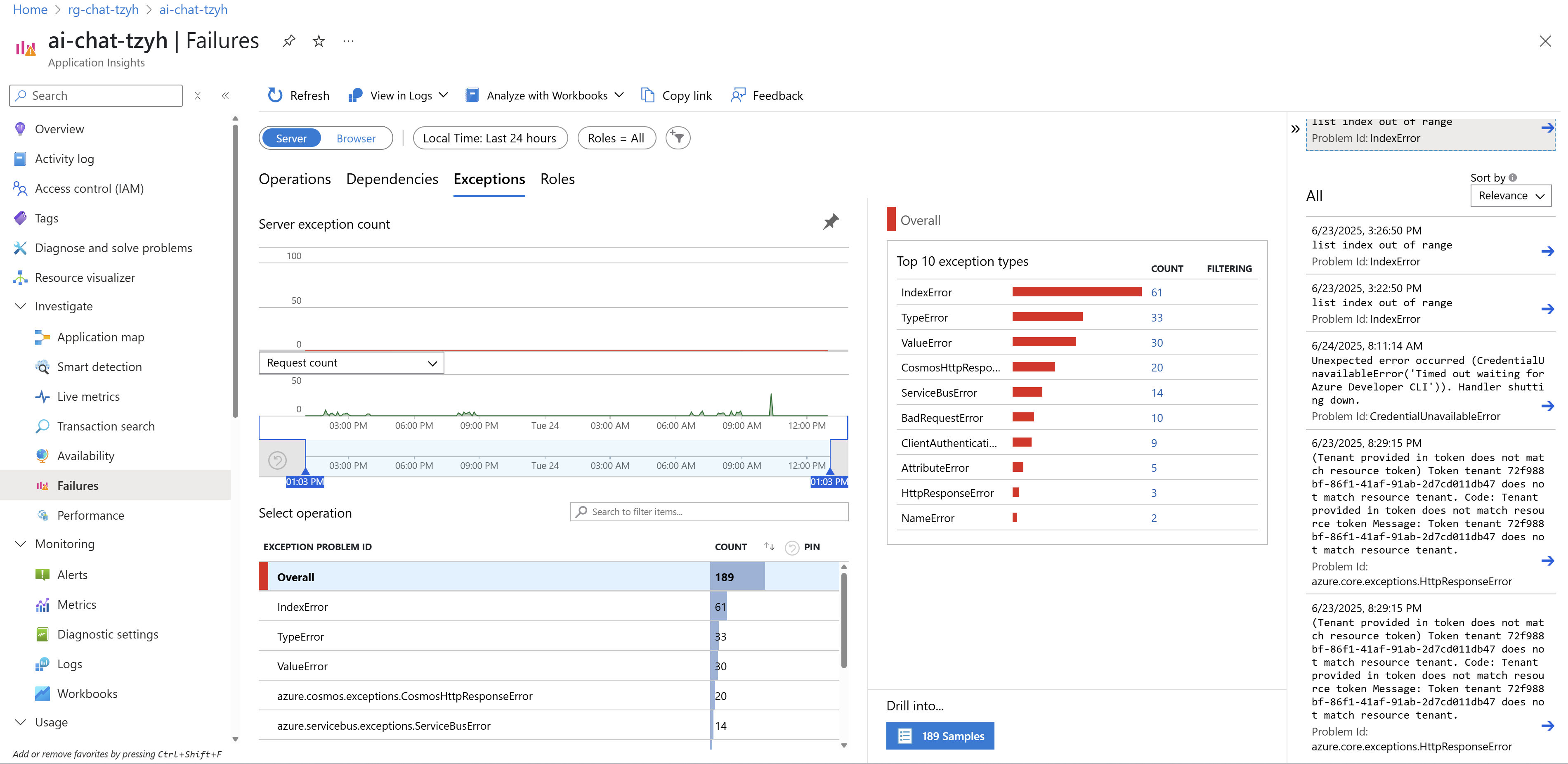Click the right time range slider handle
Screen dimensions: 1568x764
coord(830,471)
